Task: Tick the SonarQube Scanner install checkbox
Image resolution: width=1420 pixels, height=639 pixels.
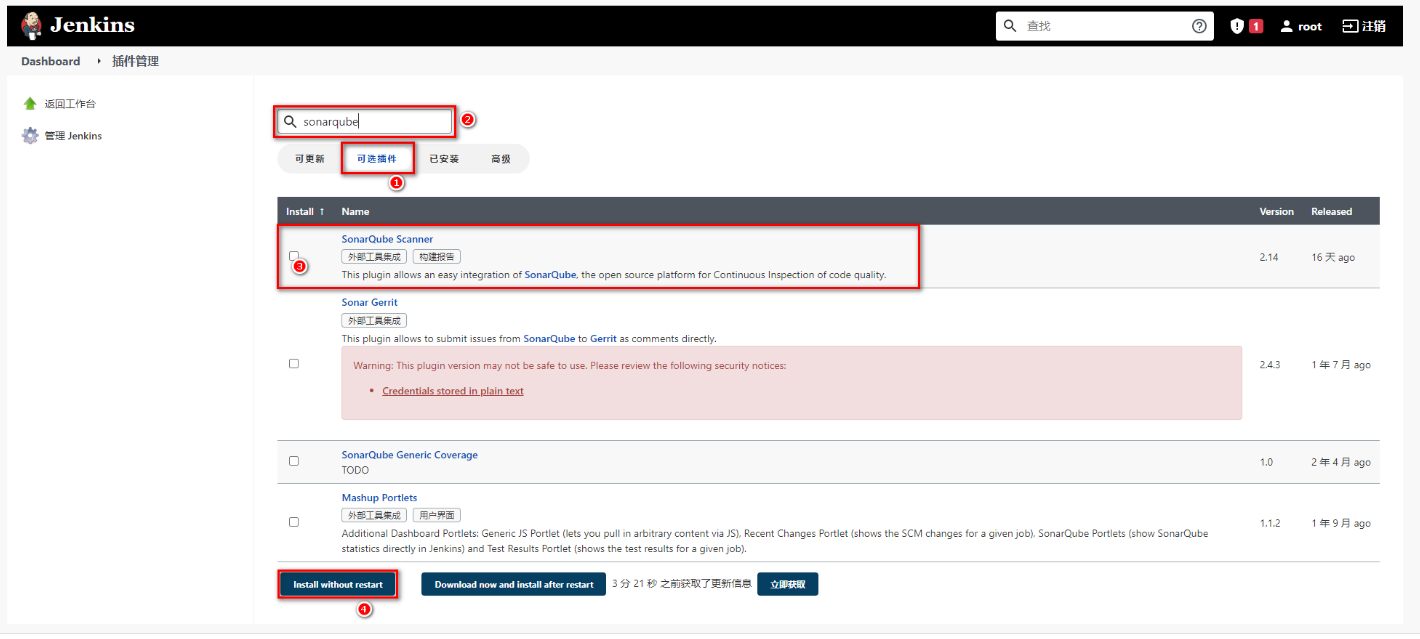Action: coord(294,256)
